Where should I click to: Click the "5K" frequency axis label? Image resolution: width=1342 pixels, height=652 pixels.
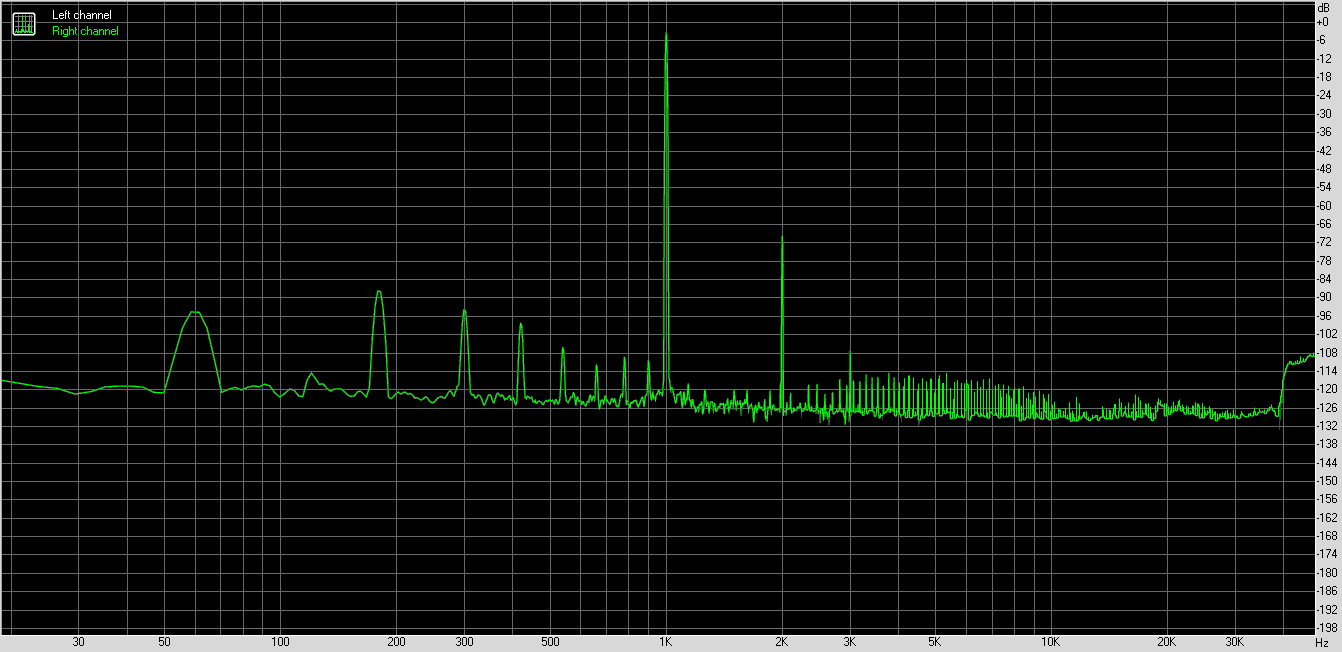point(935,642)
